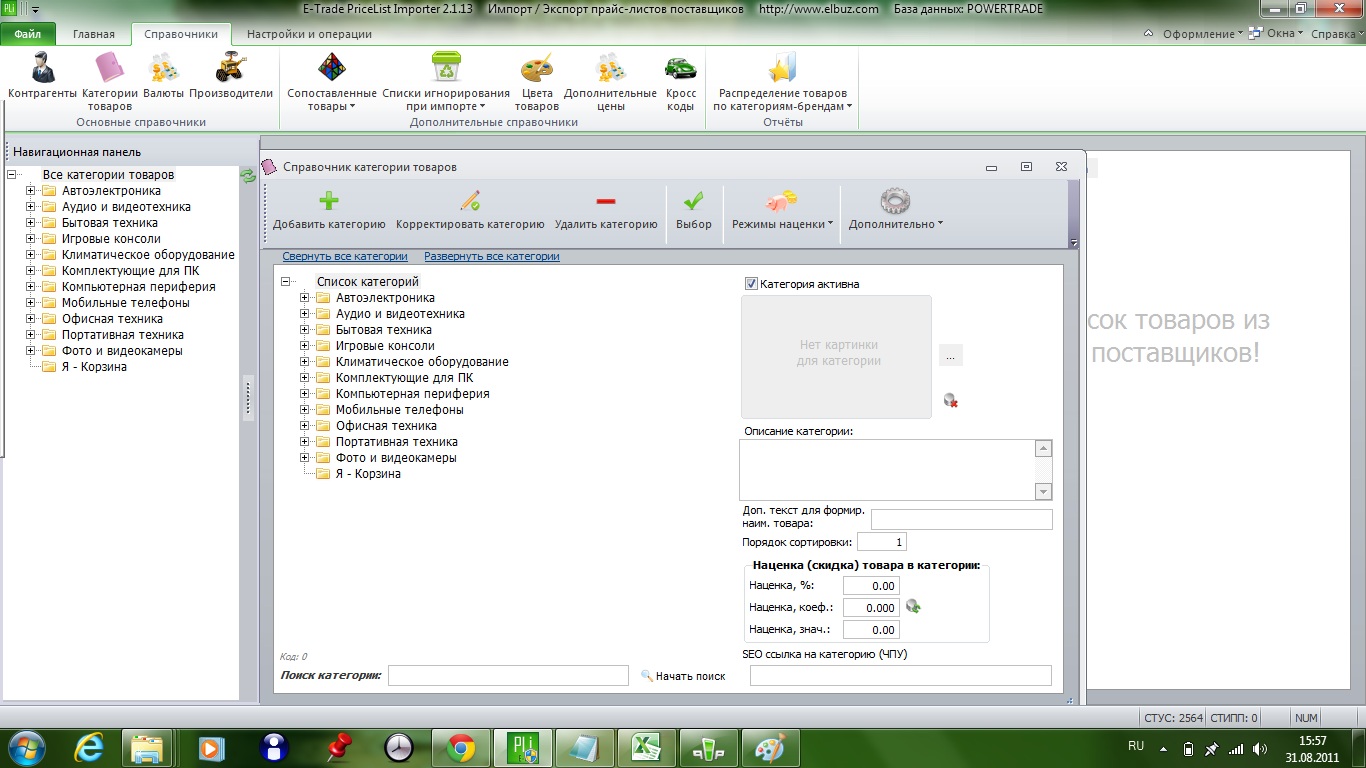Image resolution: width=1366 pixels, height=768 pixels.
Task: Click the Доп. текст для формир. field
Action: [x=962, y=520]
